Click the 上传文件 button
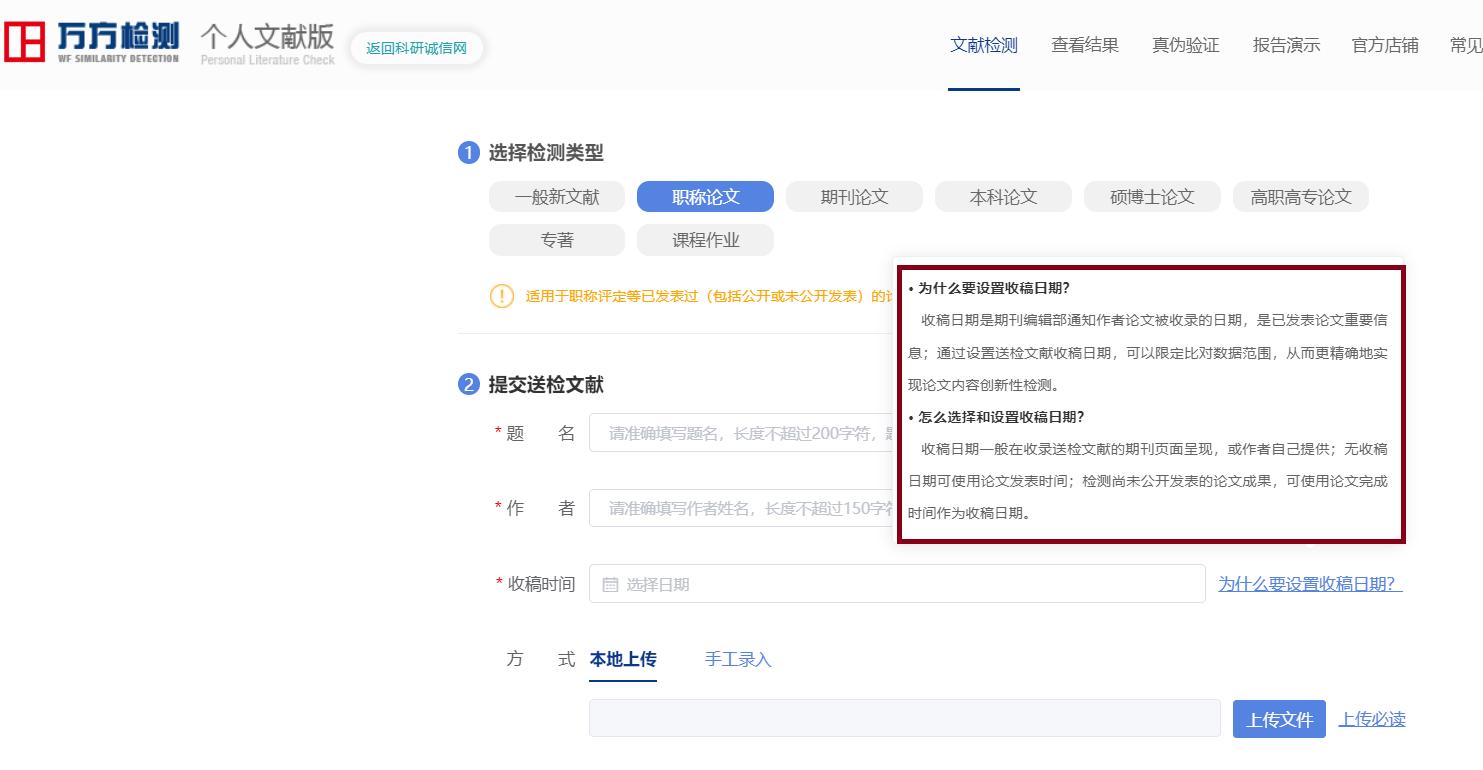This screenshot has width=1483, height=770. [1279, 719]
